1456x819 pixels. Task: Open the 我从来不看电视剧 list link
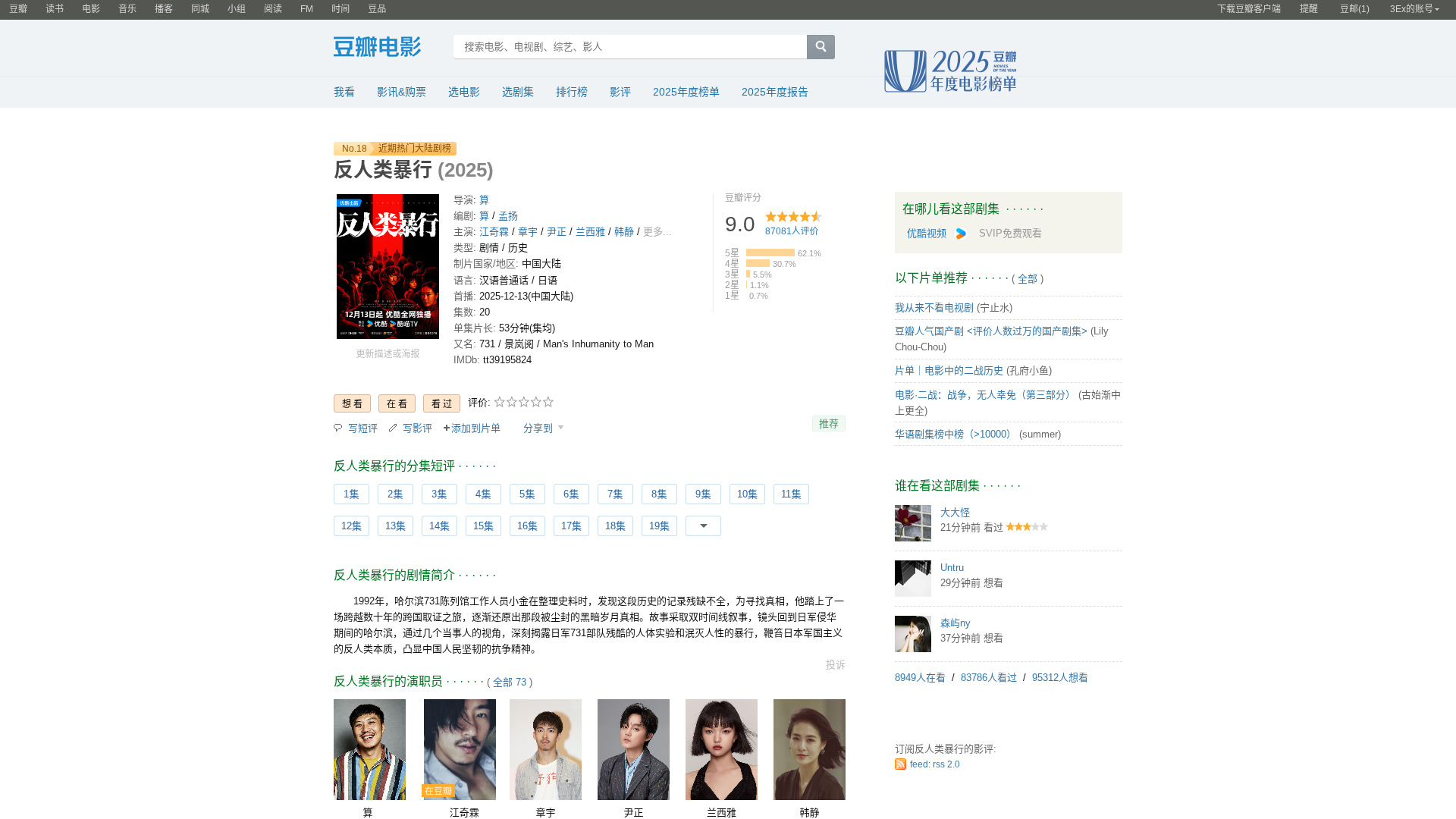coord(934,308)
